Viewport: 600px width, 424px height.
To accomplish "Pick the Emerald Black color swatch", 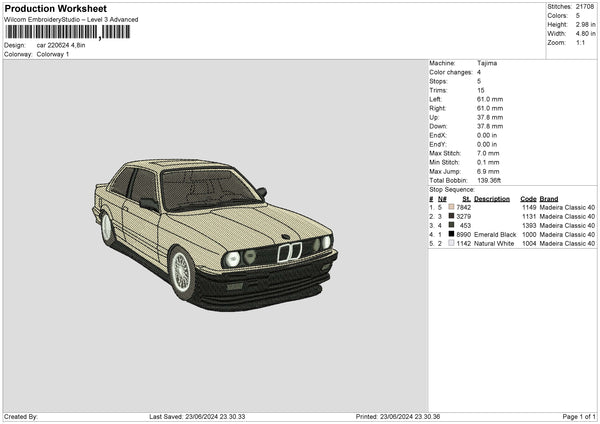I will [x=452, y=234].
